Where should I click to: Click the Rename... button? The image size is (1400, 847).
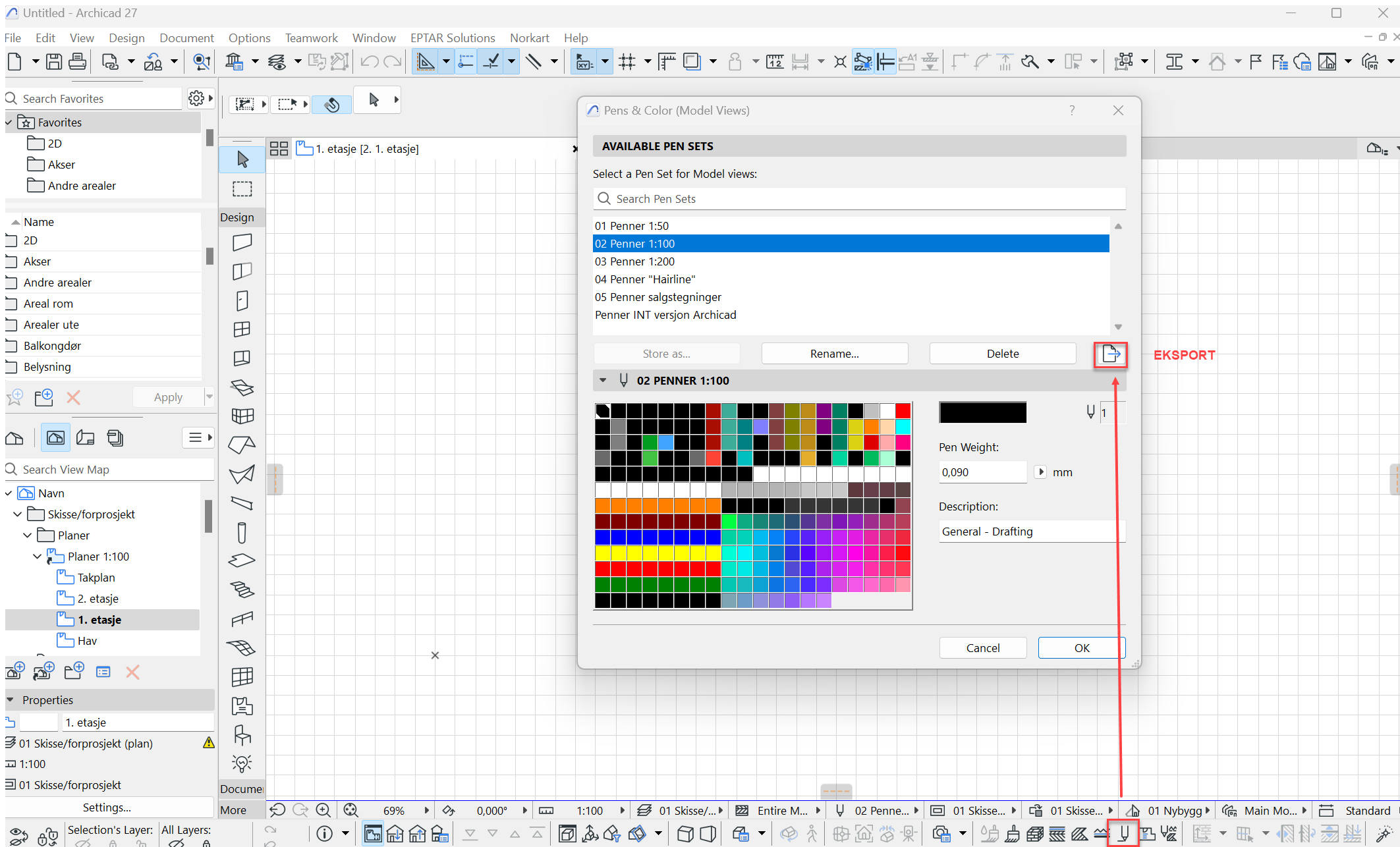coord(834,354)
